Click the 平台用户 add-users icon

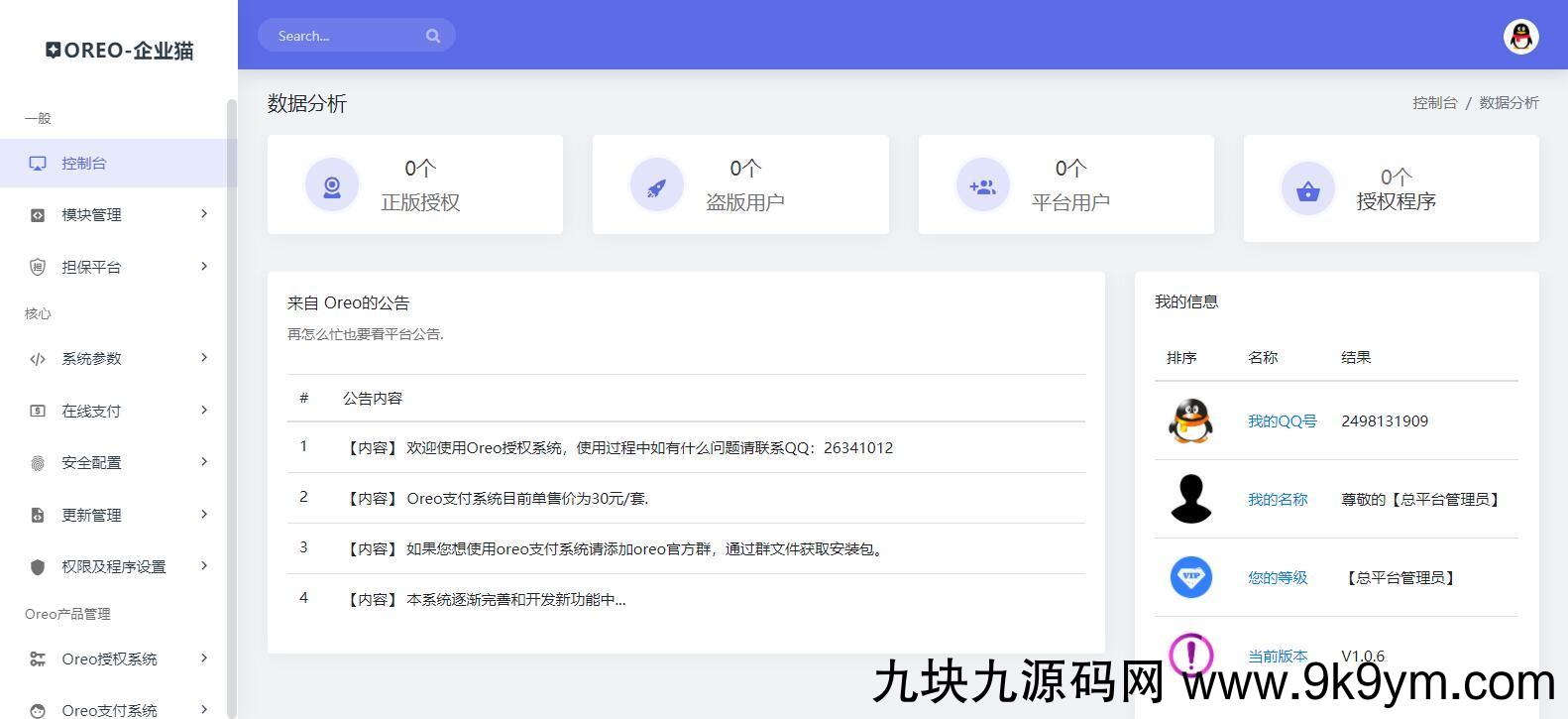click(x=982, y=185)
